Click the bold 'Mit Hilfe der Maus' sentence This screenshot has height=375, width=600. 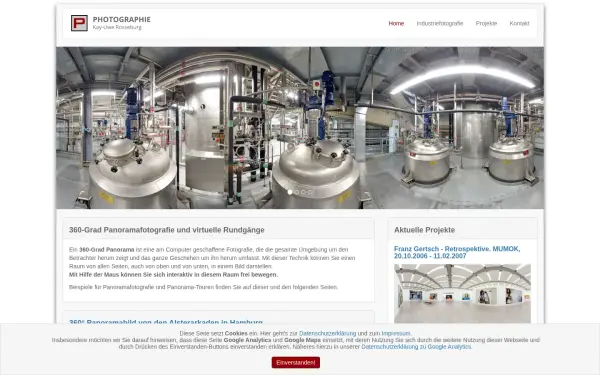click(173, 275)
